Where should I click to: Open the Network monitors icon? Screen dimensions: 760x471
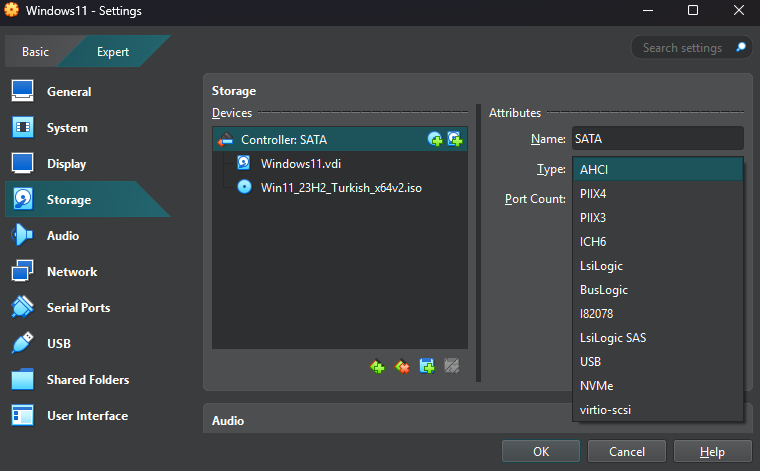point(22,271)
